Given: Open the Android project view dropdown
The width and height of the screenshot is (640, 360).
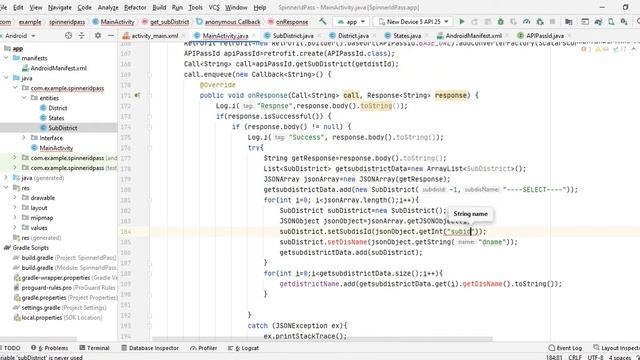Looking at the screenshot, I should pos(20,36).
